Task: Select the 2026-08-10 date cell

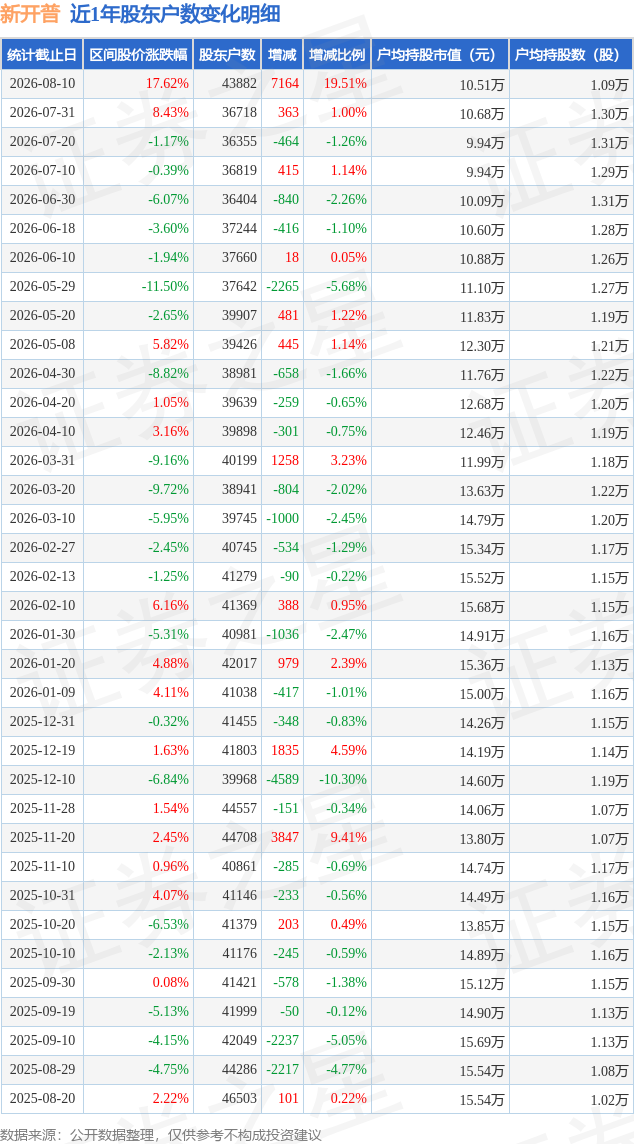Action: [42, 84]
